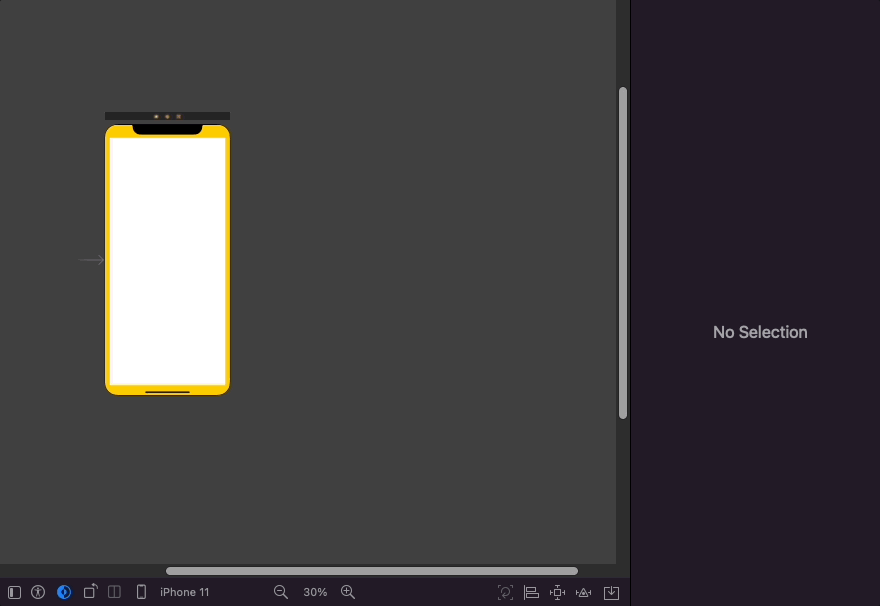This screenshot has height=606, width=880.
Task: Click the vertical canvas scrollbar
Action: (x=622, y=252)
